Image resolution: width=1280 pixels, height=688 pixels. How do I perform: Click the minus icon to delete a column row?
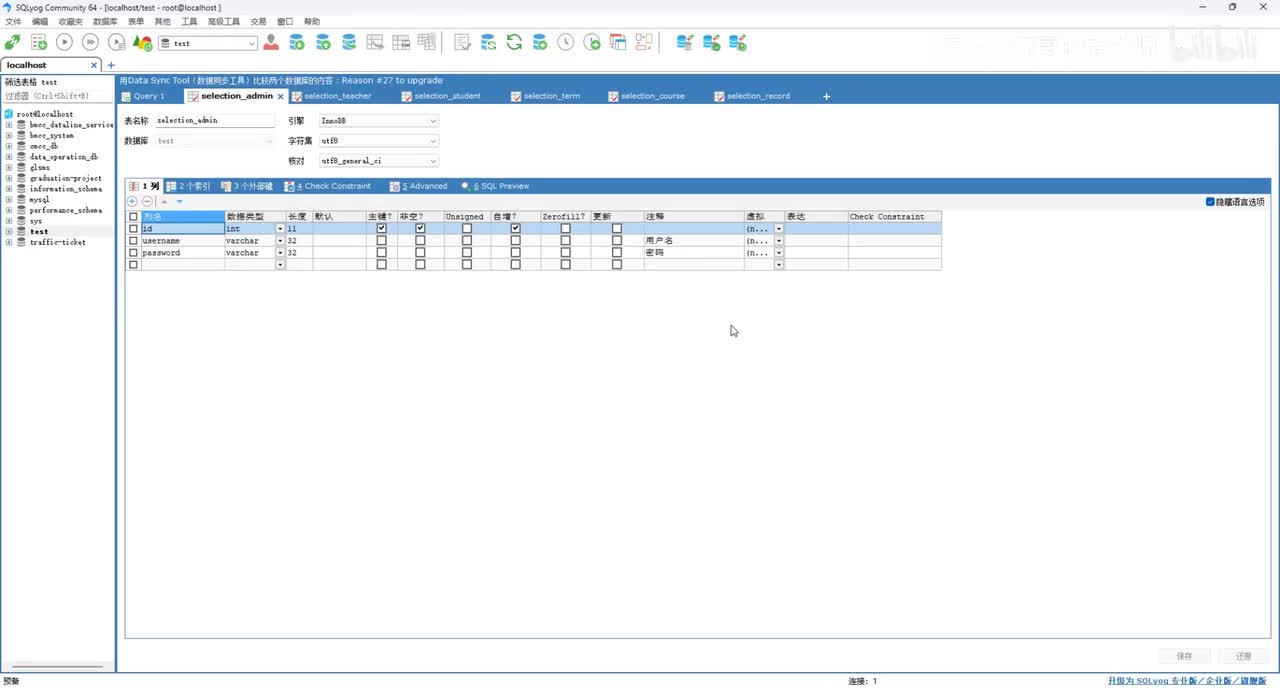coord(147,202)
